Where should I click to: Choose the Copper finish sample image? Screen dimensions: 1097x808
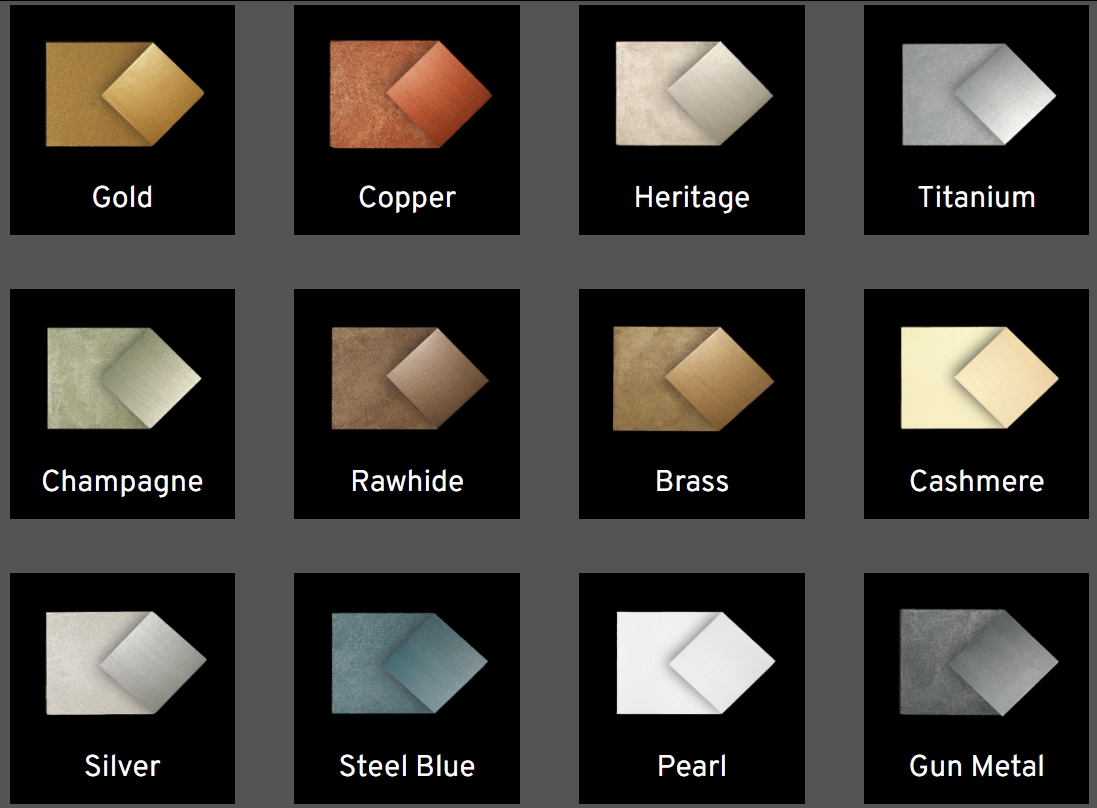pos(408,94)
